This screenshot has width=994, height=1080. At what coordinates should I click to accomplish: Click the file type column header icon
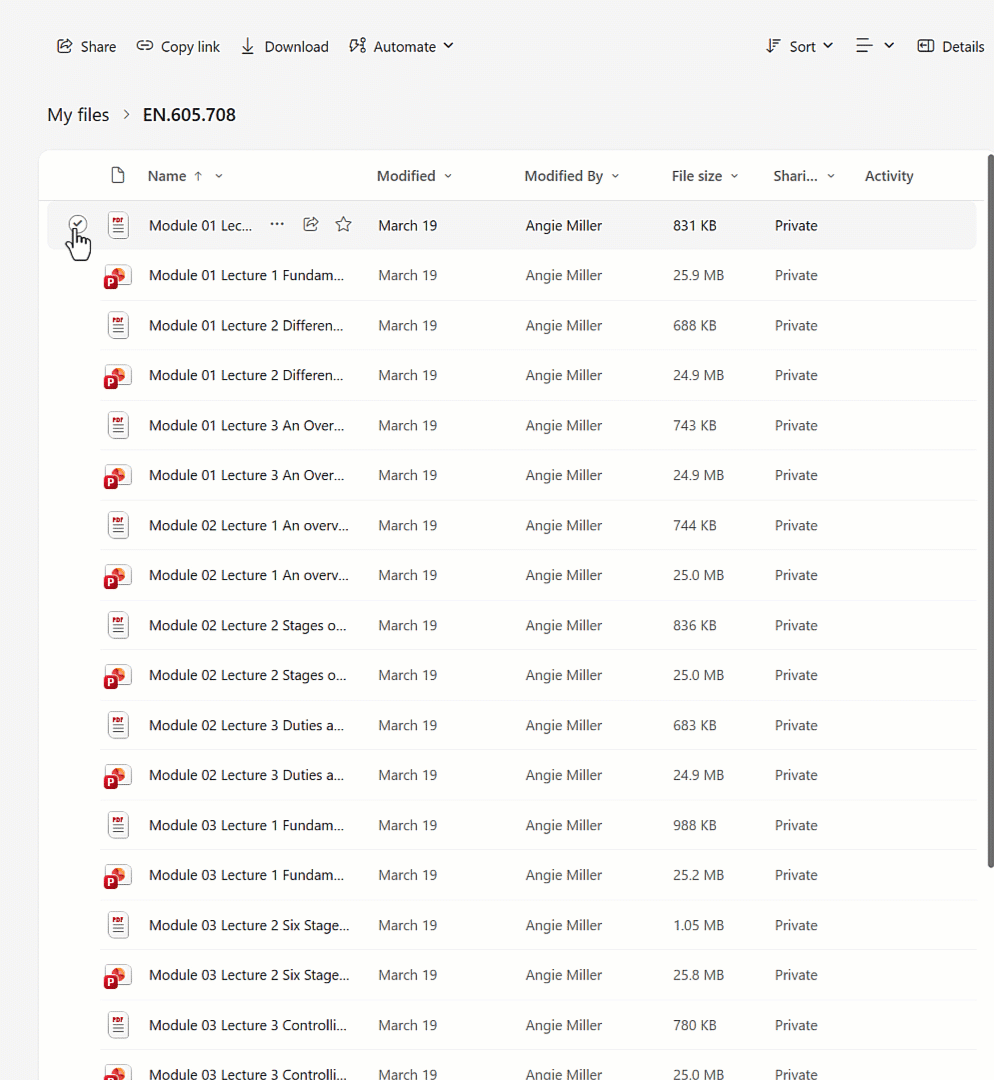pyautogui.click(x=118, y=176)
